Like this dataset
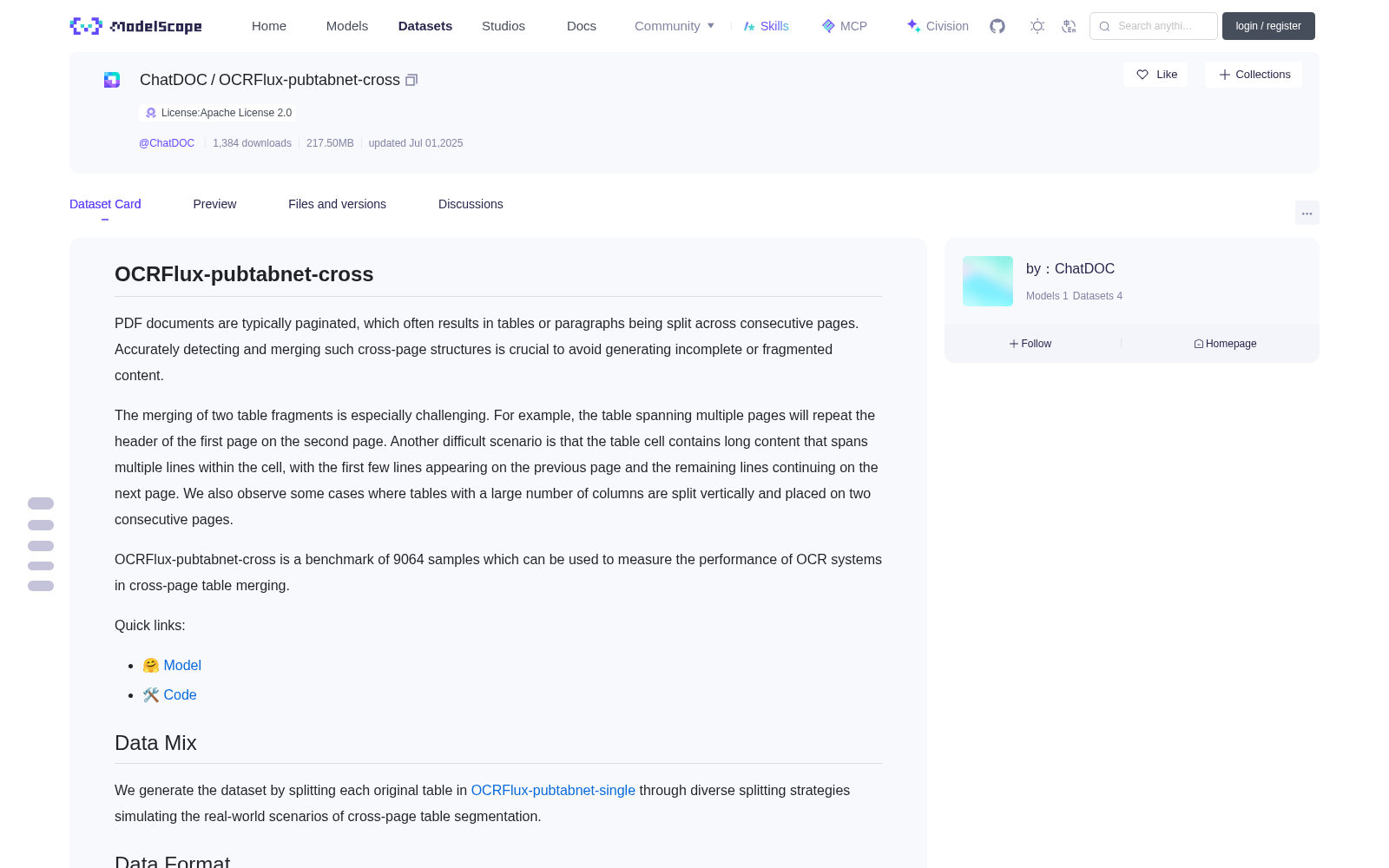The height and width of the screenshot is (868, 1389). click(x=1155, y=75)
